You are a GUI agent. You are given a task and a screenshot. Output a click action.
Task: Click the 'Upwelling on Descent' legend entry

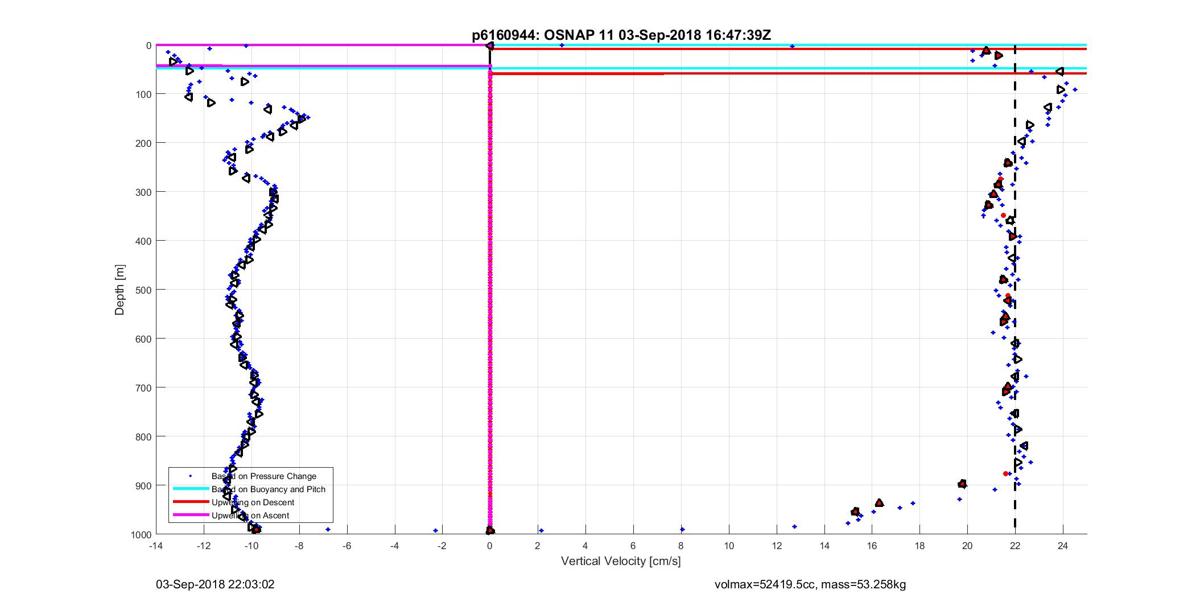[x=251, y=502]
